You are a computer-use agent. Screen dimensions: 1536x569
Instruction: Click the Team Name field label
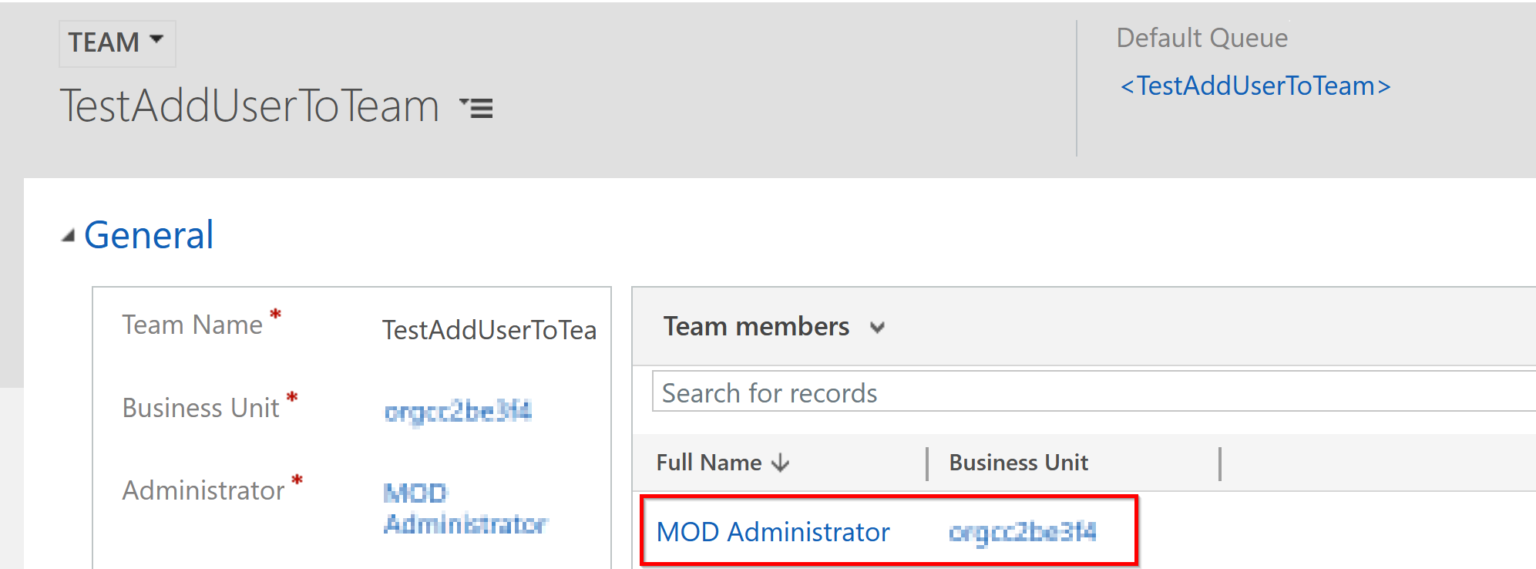click(192, 325)
